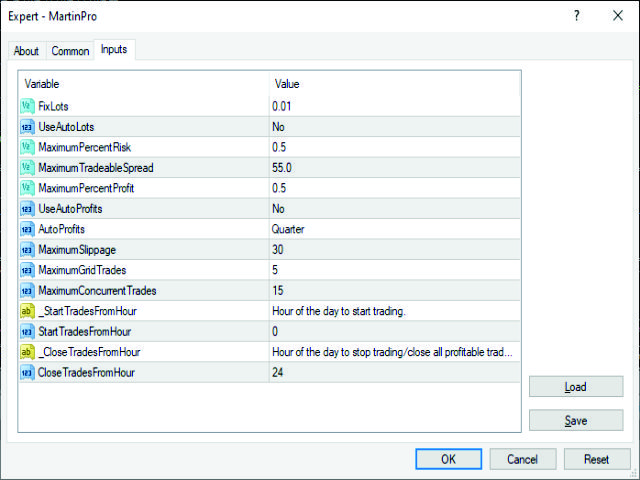Click the MaximumTradeableSpread row icon

pos(27,168)
